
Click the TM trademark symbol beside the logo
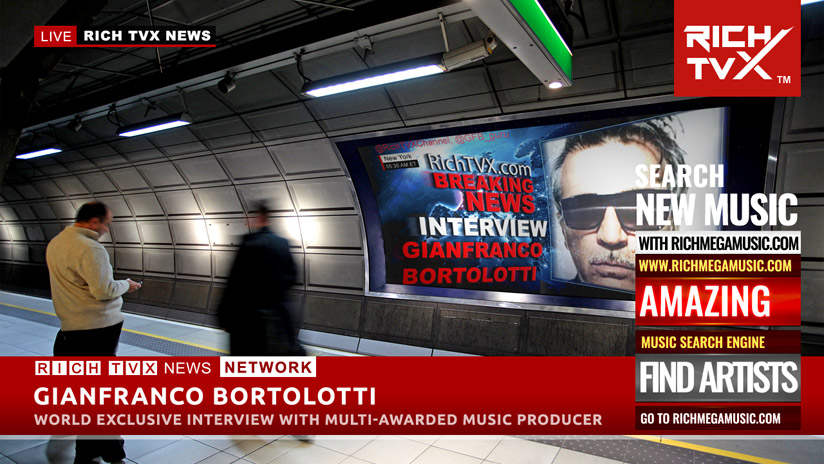[783, 79]
